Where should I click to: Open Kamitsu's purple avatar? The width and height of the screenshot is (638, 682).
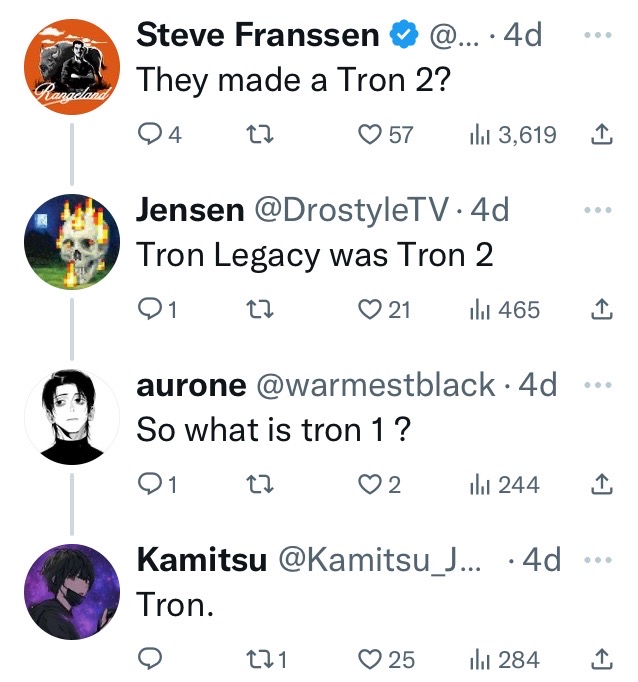coord(70,589)
